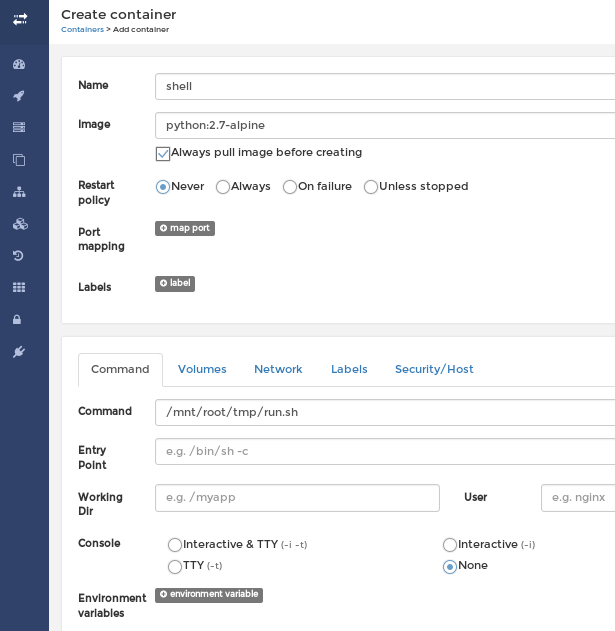This screenshot has width=615, height=631.
Task: Select Unless stopped restart policy
Action: (371, 187)
